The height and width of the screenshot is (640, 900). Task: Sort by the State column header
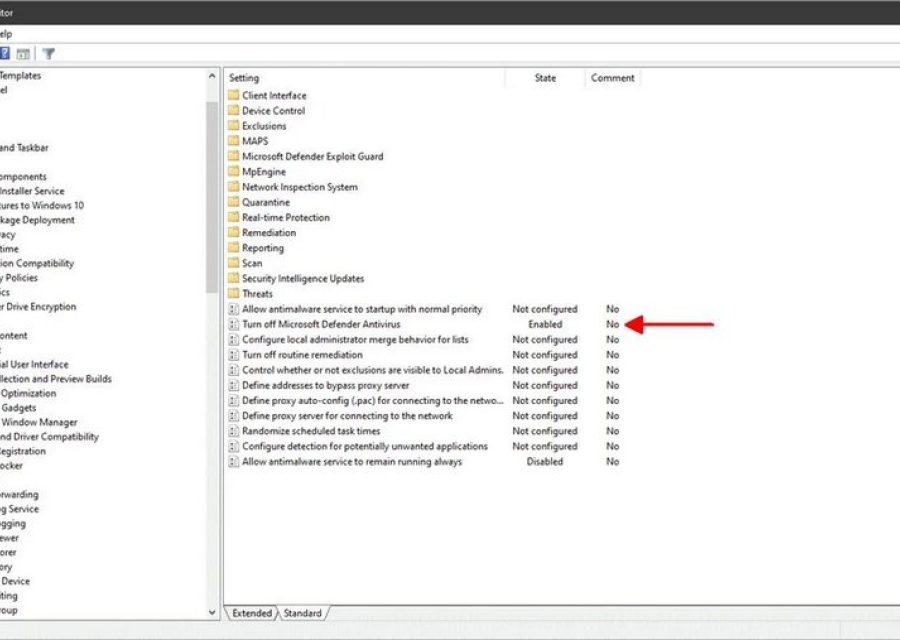[545, 78]
